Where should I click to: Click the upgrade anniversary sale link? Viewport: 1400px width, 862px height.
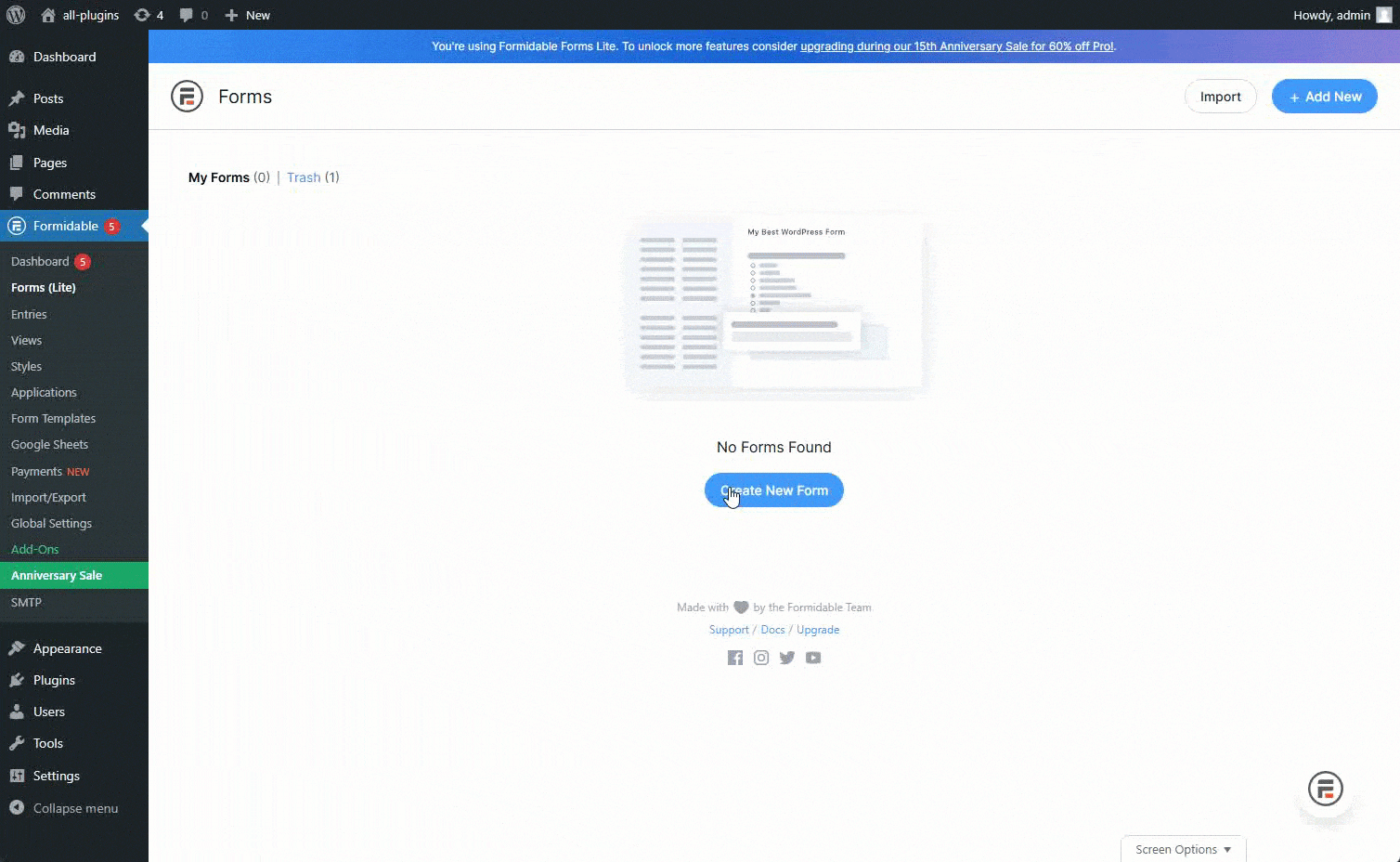pos(956,46)
